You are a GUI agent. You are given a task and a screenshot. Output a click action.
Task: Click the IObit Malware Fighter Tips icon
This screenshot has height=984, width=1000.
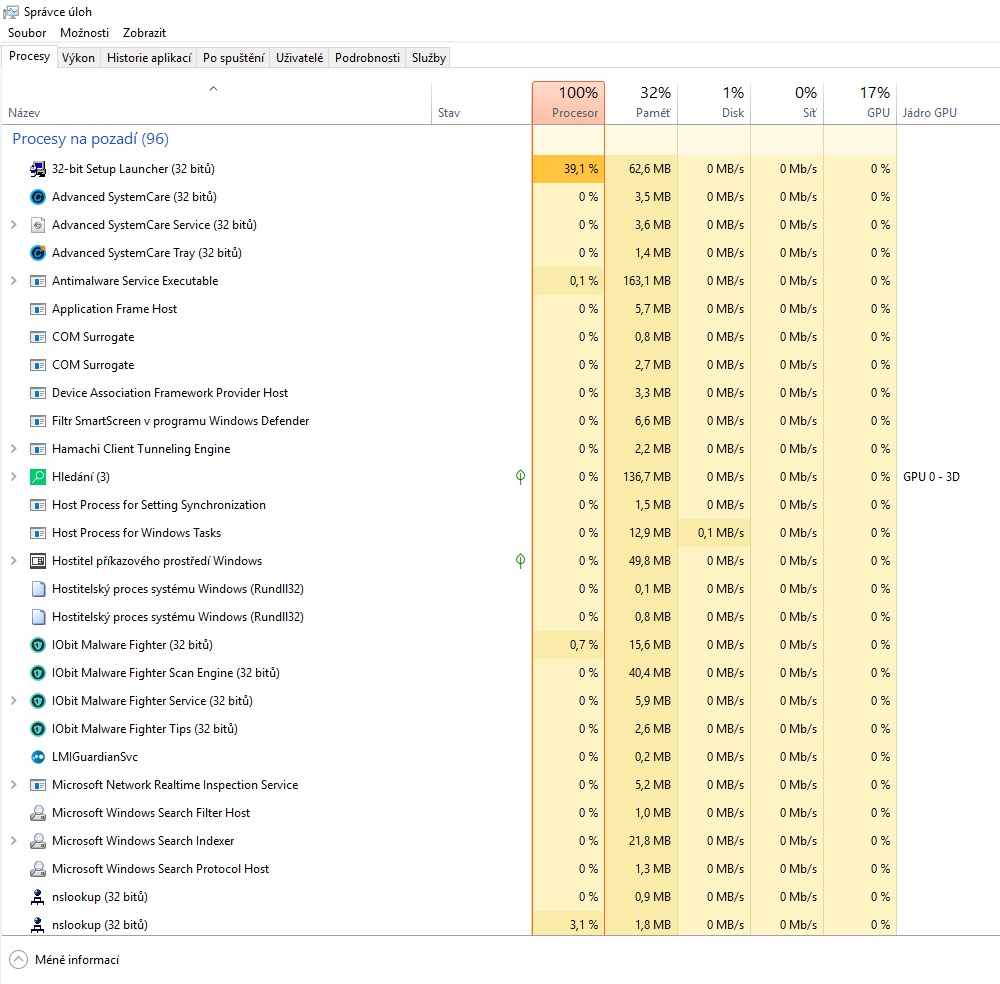tap(38, 729)
